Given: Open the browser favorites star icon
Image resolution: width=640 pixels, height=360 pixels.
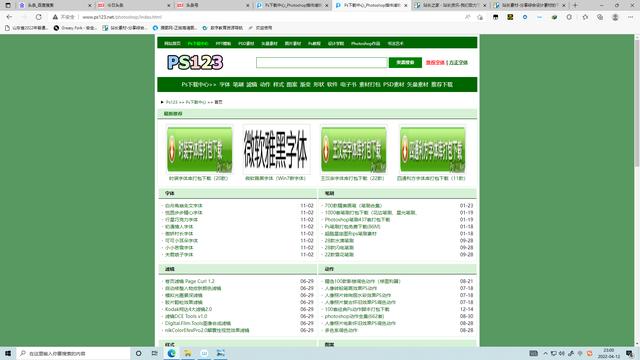Looking at the screenshot, I should [x=585, y=17].
